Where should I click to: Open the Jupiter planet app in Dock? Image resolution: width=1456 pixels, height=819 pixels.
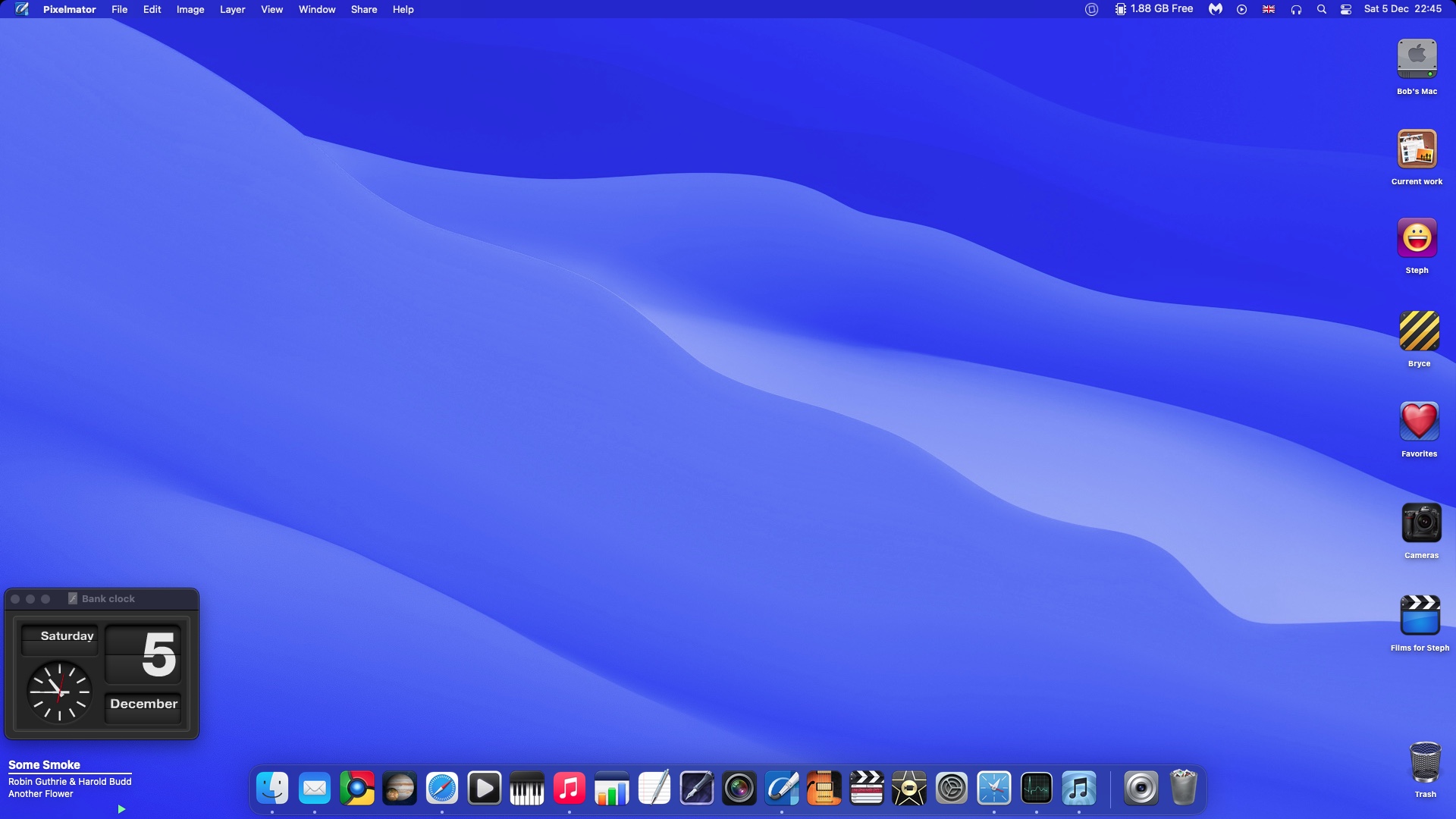(x=400, y=789)
